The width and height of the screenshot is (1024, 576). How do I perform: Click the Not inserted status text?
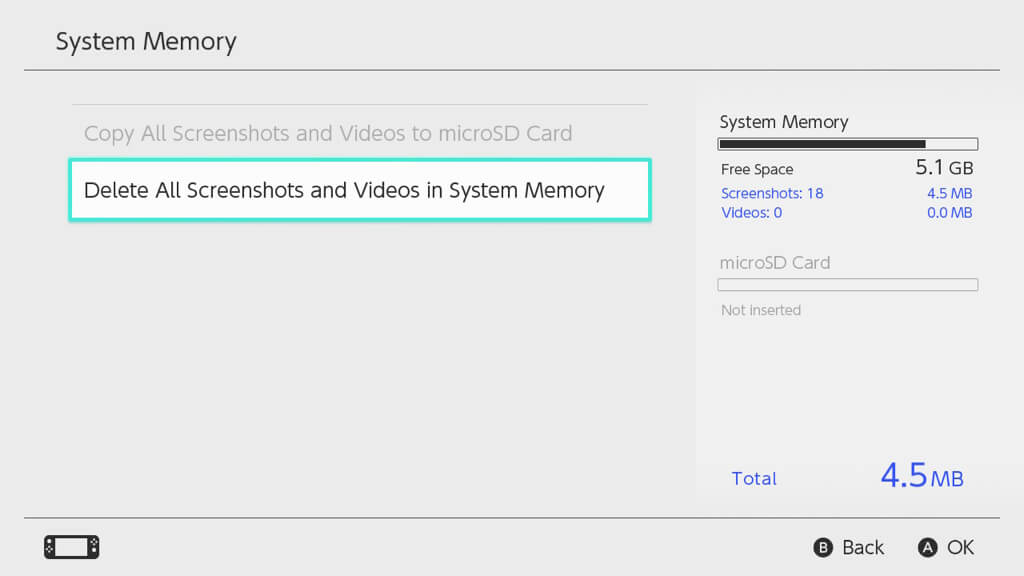pyautogui.click(x=761, y=310)
